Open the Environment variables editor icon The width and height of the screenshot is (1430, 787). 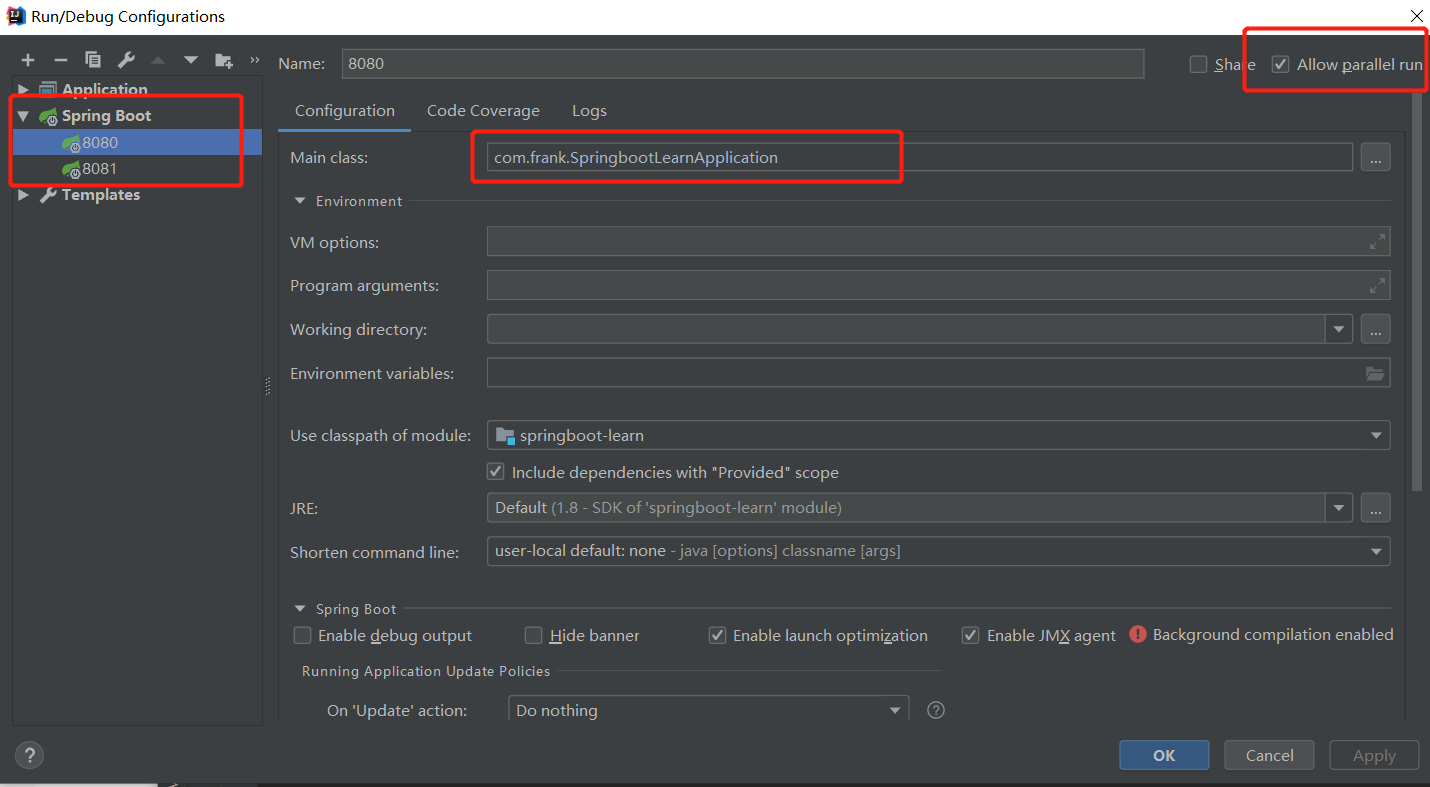click(1376, 373)
